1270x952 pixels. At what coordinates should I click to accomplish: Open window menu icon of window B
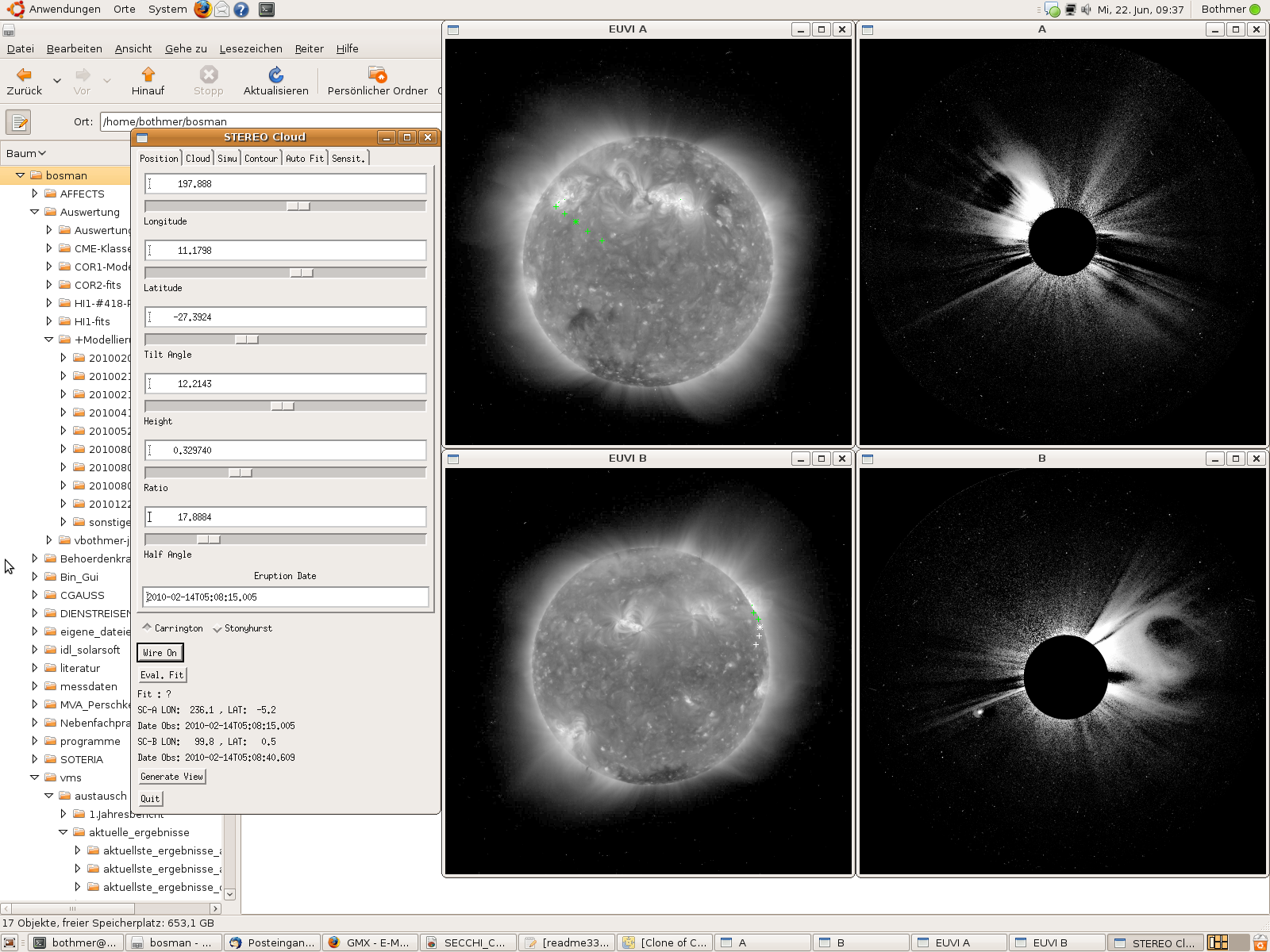pyautogui.click(x=868, y=459)
